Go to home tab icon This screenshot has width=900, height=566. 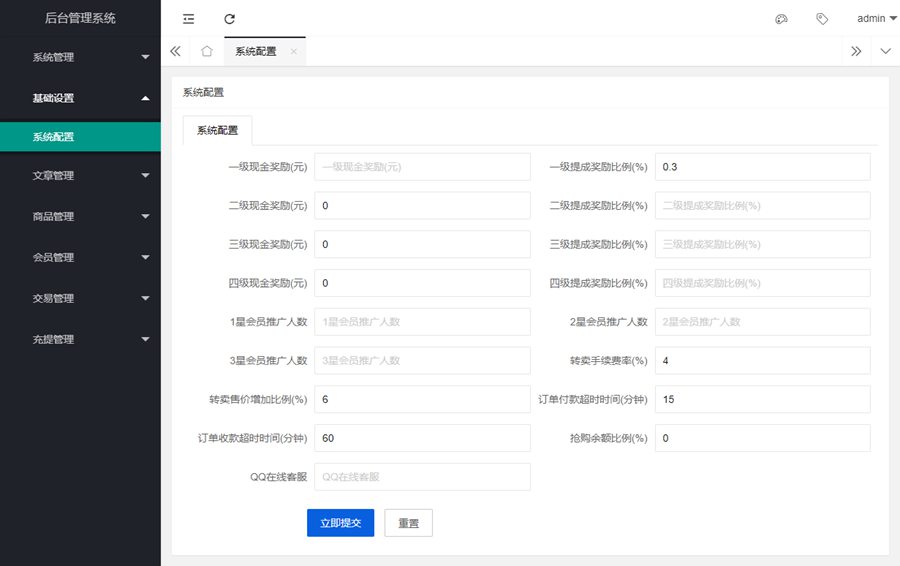pos(206,51)
